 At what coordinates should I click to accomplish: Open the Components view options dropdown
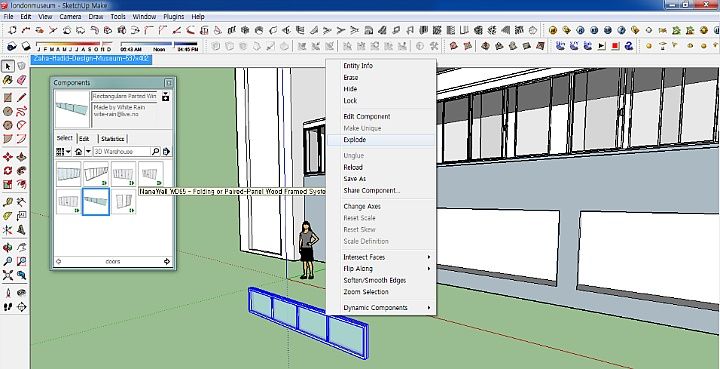(63, 151)
